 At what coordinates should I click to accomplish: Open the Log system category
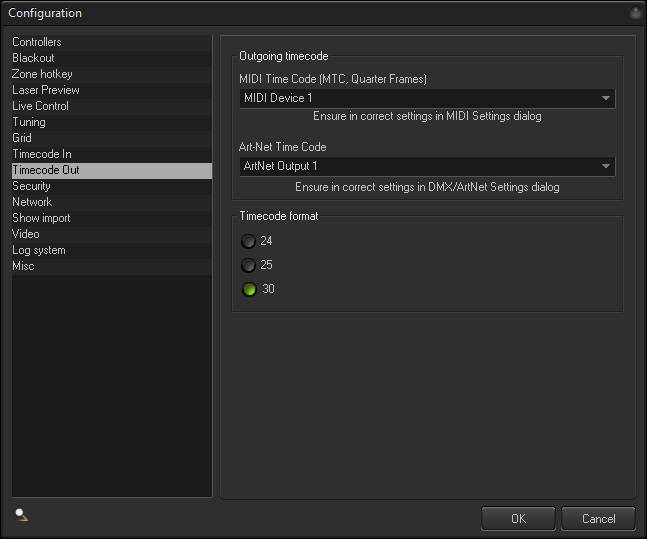tap(39, 250)
